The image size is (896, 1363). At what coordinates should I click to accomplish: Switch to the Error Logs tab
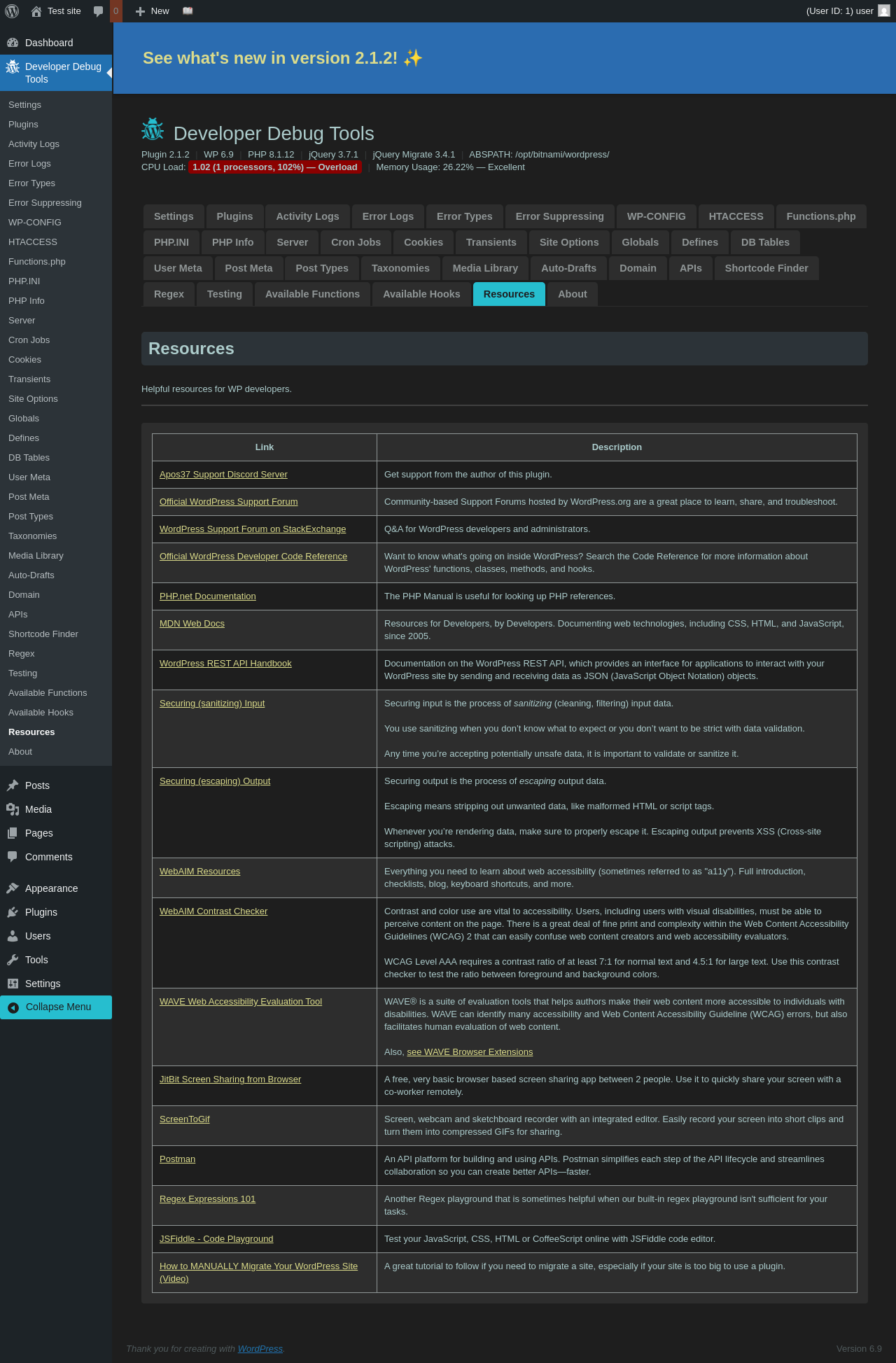[388, 216]
